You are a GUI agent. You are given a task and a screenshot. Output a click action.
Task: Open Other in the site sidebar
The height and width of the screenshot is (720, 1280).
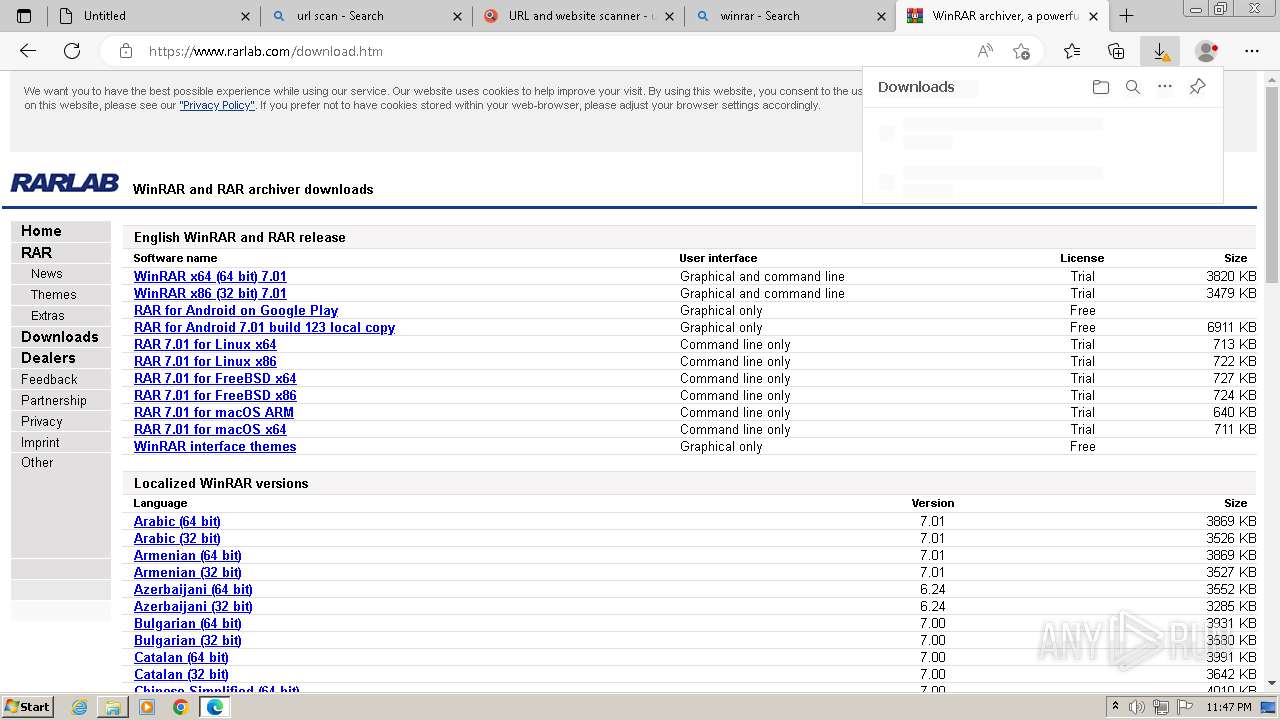37,463
